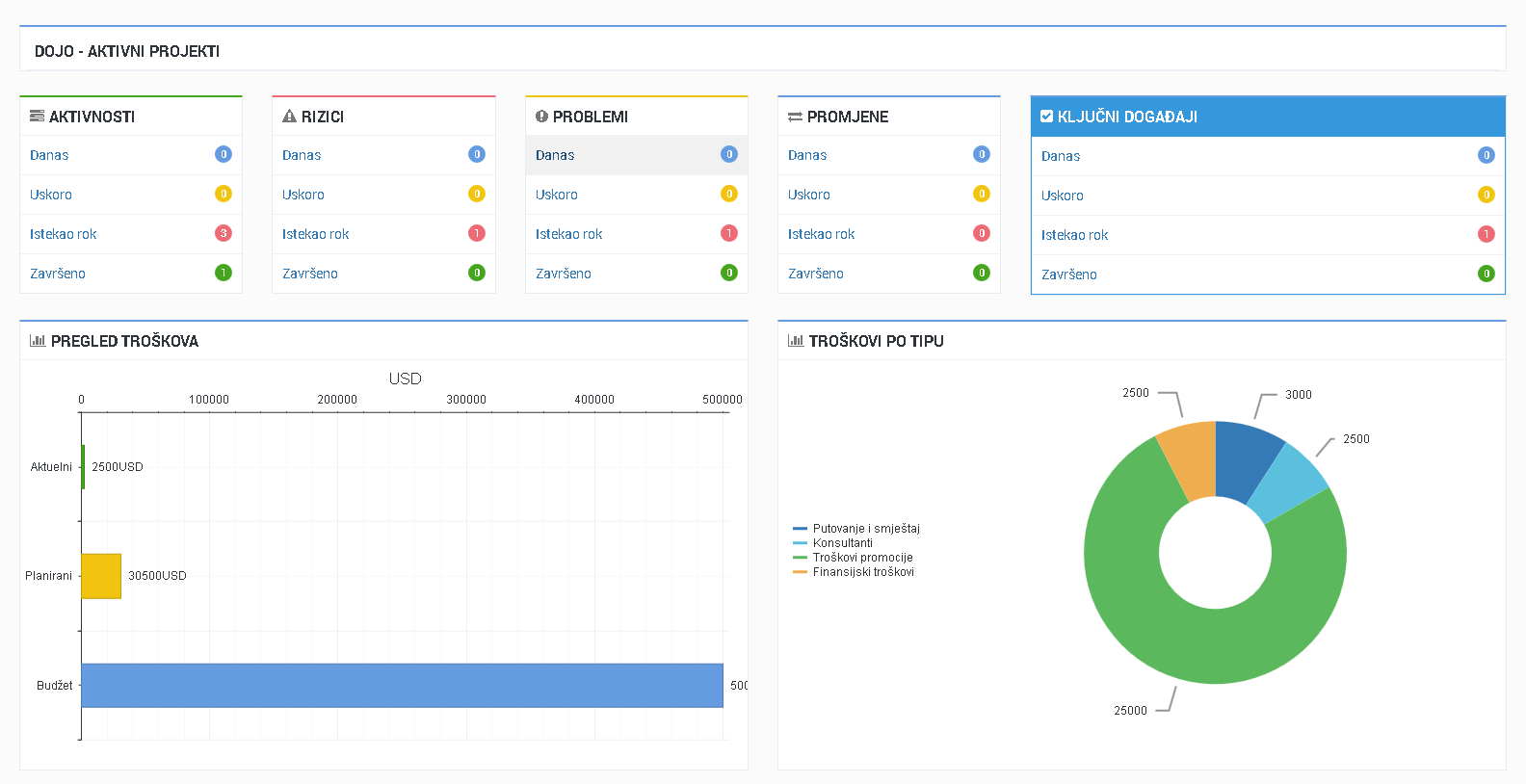The image size is (1526, 784).
Task: Open Istekao rok under Aktivnosti
Action: [64, 234]
